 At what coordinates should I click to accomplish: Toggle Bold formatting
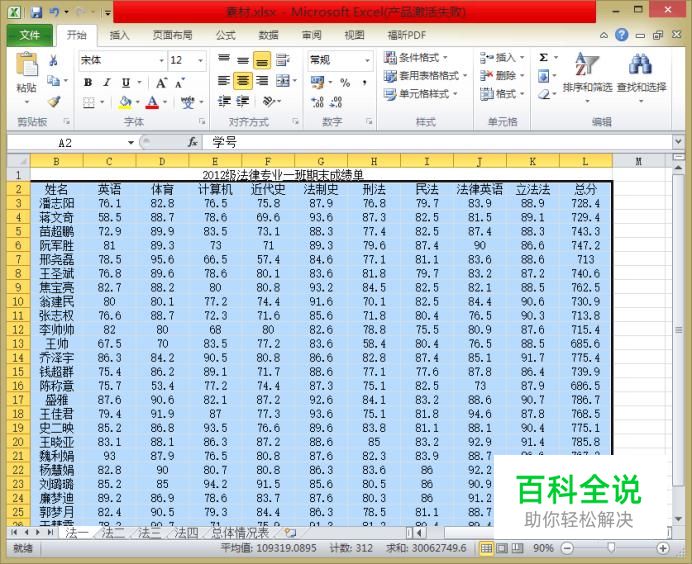pyautogui.click(x=88, y=82)
